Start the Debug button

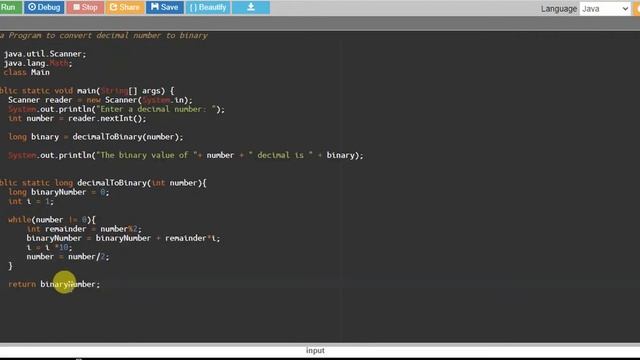44,7
